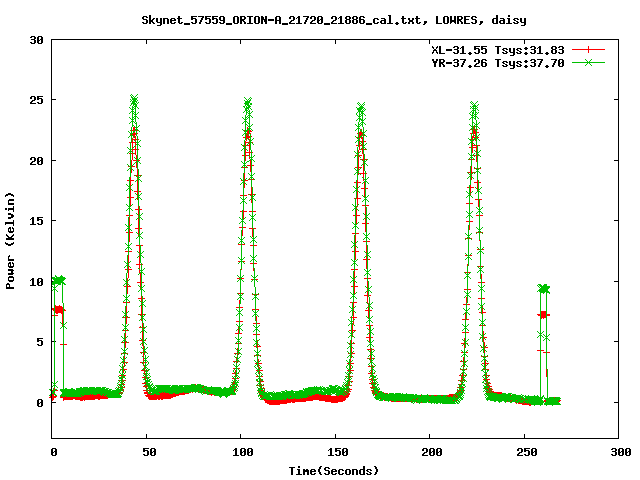Click x-axis tick label 300
Image resolution: width=640 pixels, height=480 pixels.
621,452
